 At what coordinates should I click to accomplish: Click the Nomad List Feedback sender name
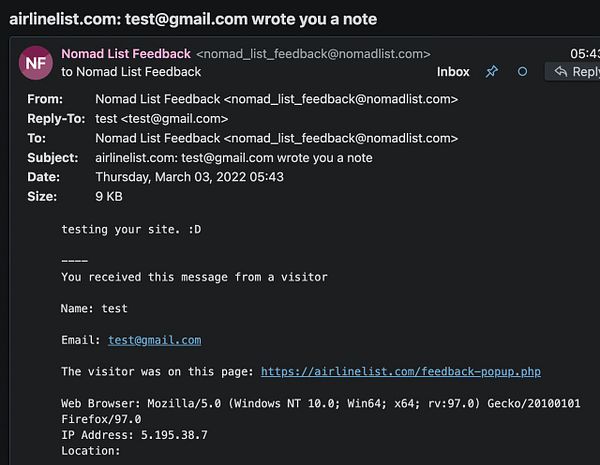tap(125, 54)
